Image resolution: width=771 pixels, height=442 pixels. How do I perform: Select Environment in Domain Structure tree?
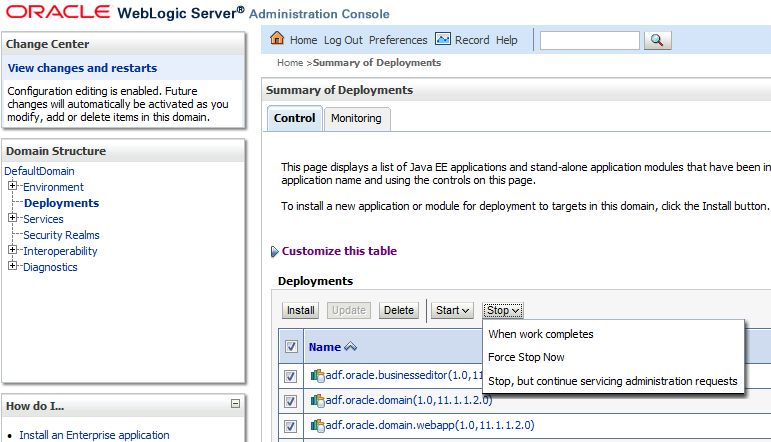(54, 187)
